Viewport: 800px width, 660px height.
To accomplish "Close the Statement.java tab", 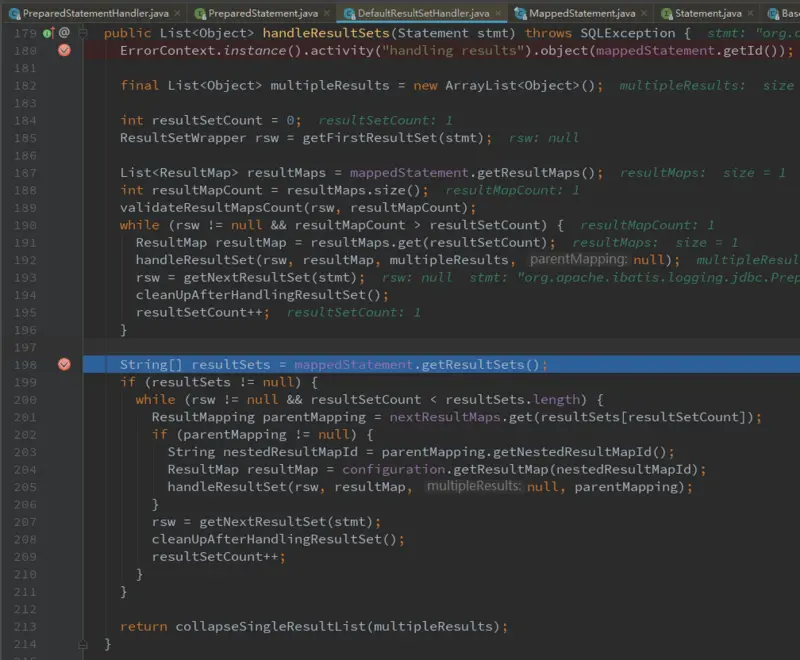I will (x=750, y=13).
